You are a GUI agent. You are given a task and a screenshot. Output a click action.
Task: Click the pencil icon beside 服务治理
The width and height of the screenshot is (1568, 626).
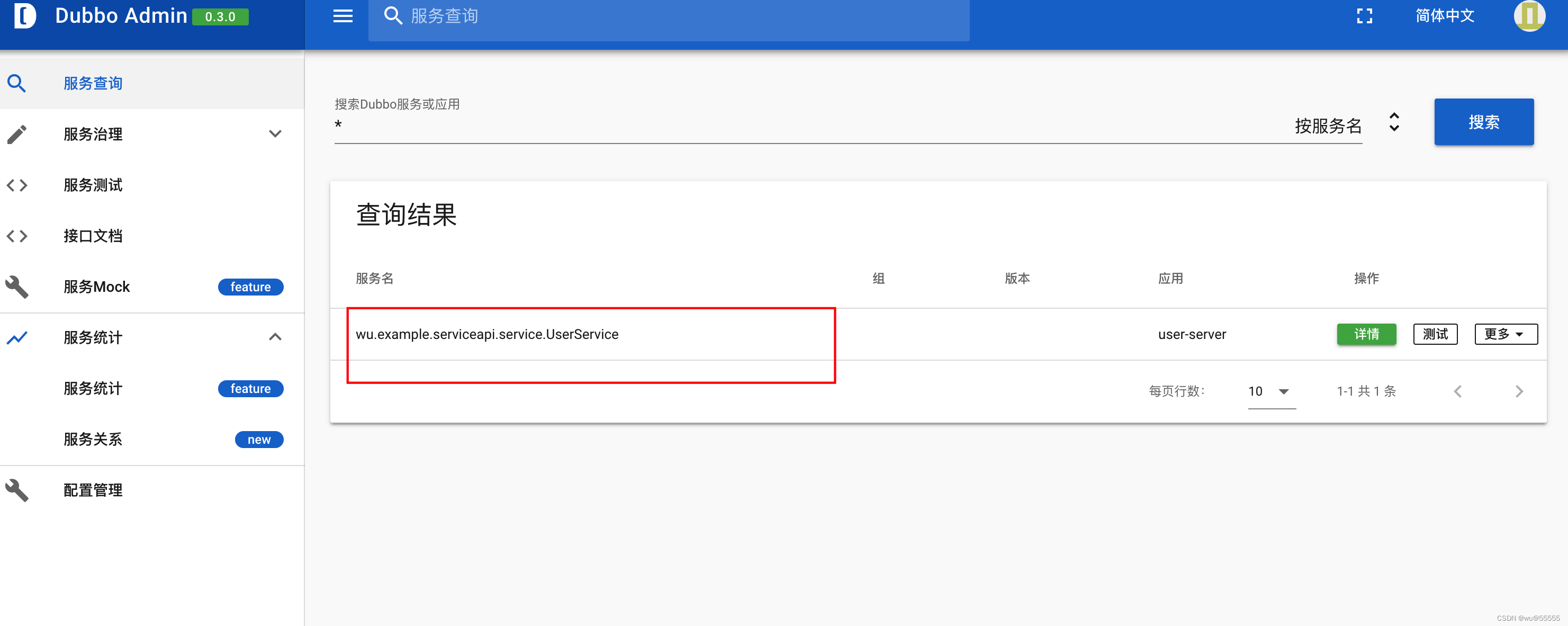[17, 134]
